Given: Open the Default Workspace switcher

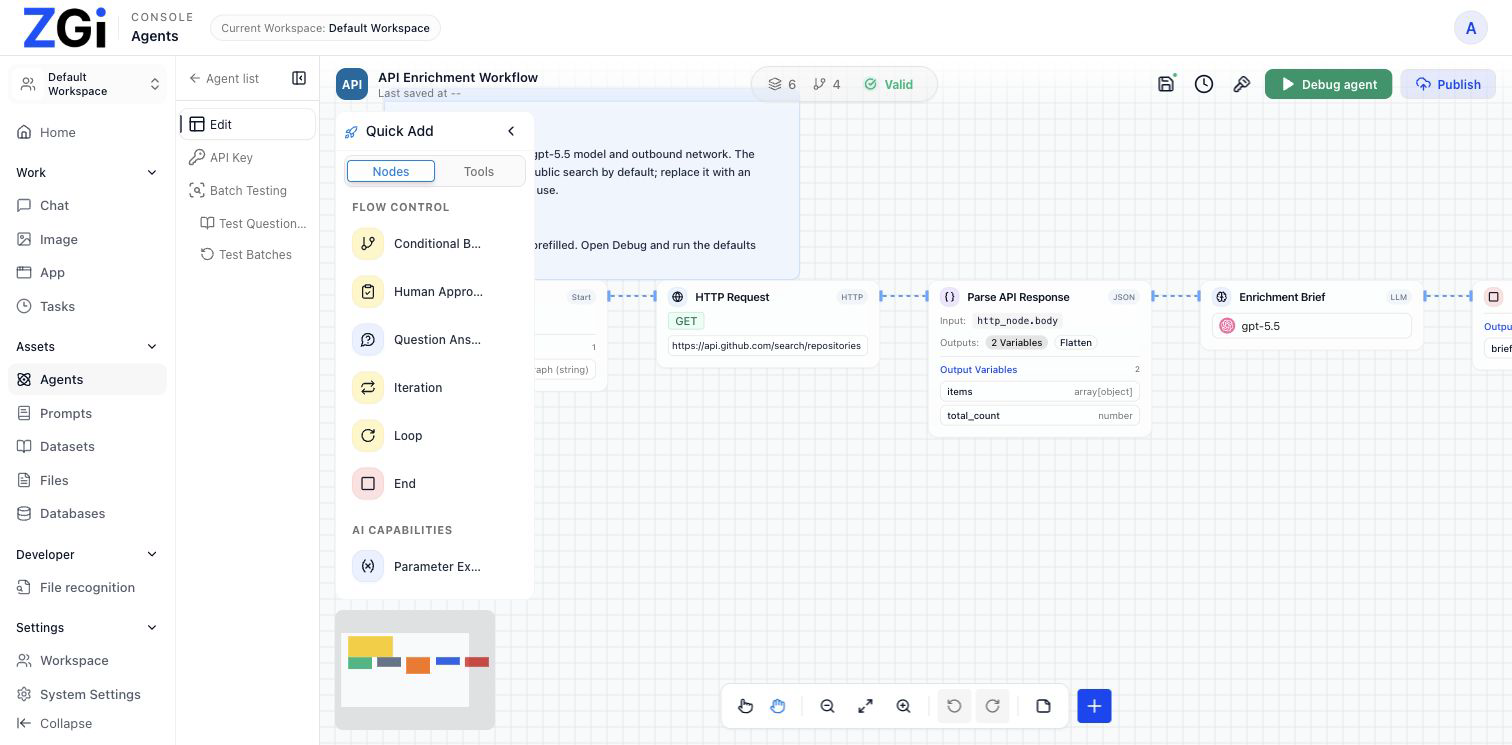Looking at the screenshot, I should pos(89,84).
